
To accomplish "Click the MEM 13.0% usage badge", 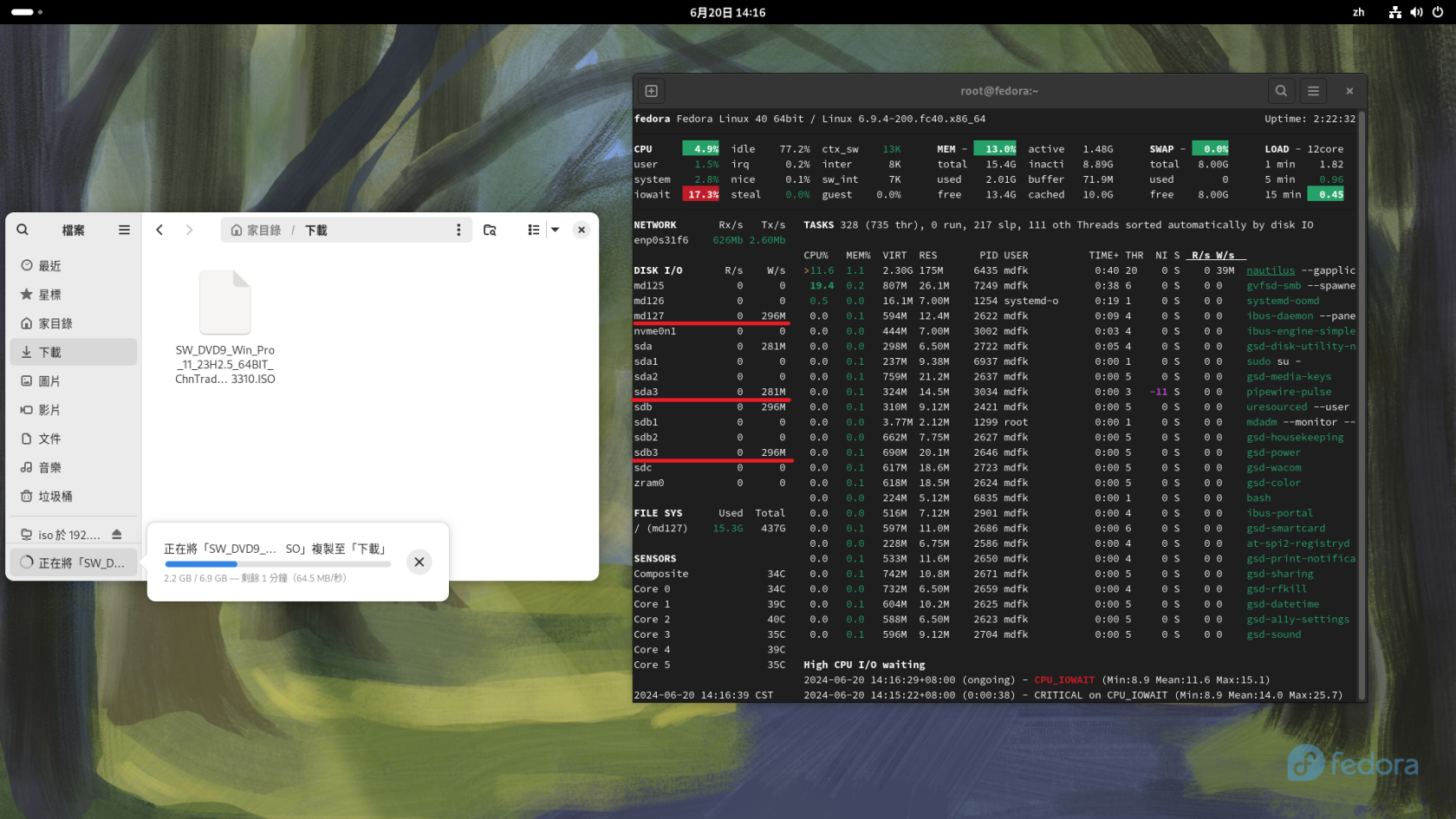I will [996, 149].
